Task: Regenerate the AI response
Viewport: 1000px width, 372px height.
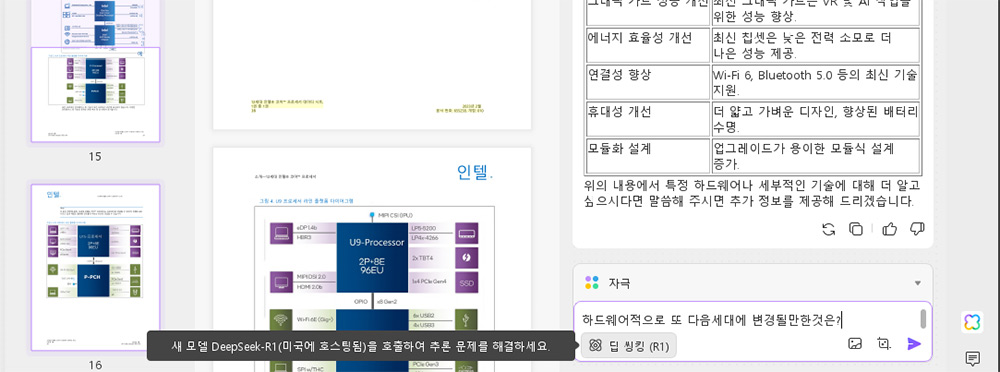Action: (x=828, y=229)
